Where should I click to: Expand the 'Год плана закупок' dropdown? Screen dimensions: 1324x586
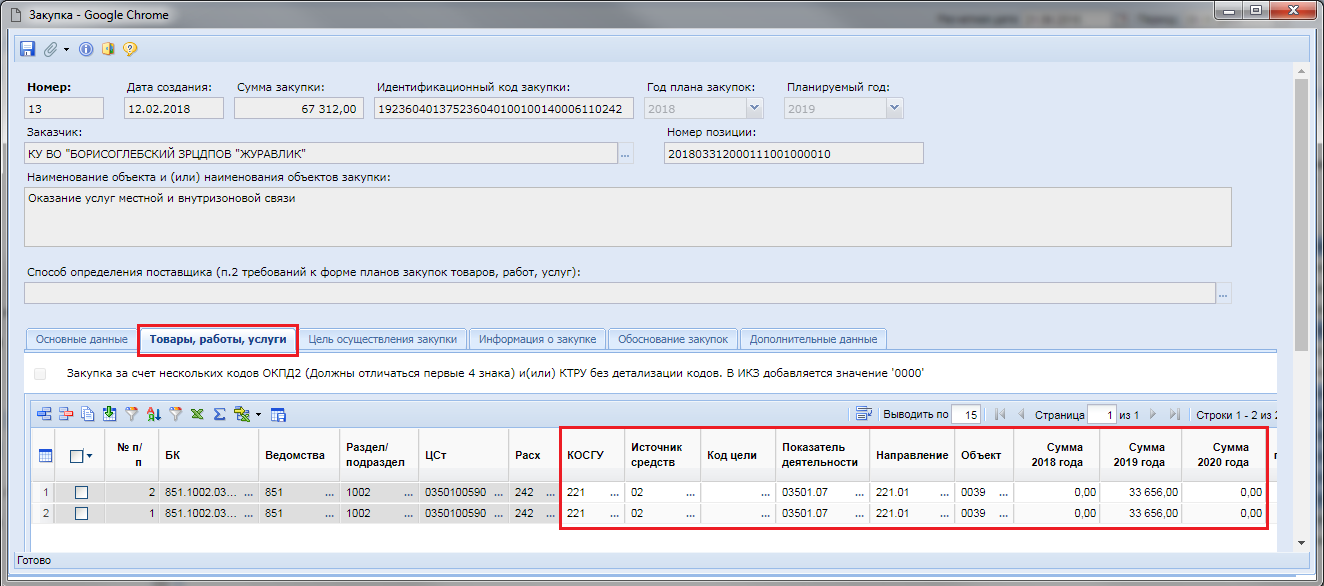click(753, 109)
